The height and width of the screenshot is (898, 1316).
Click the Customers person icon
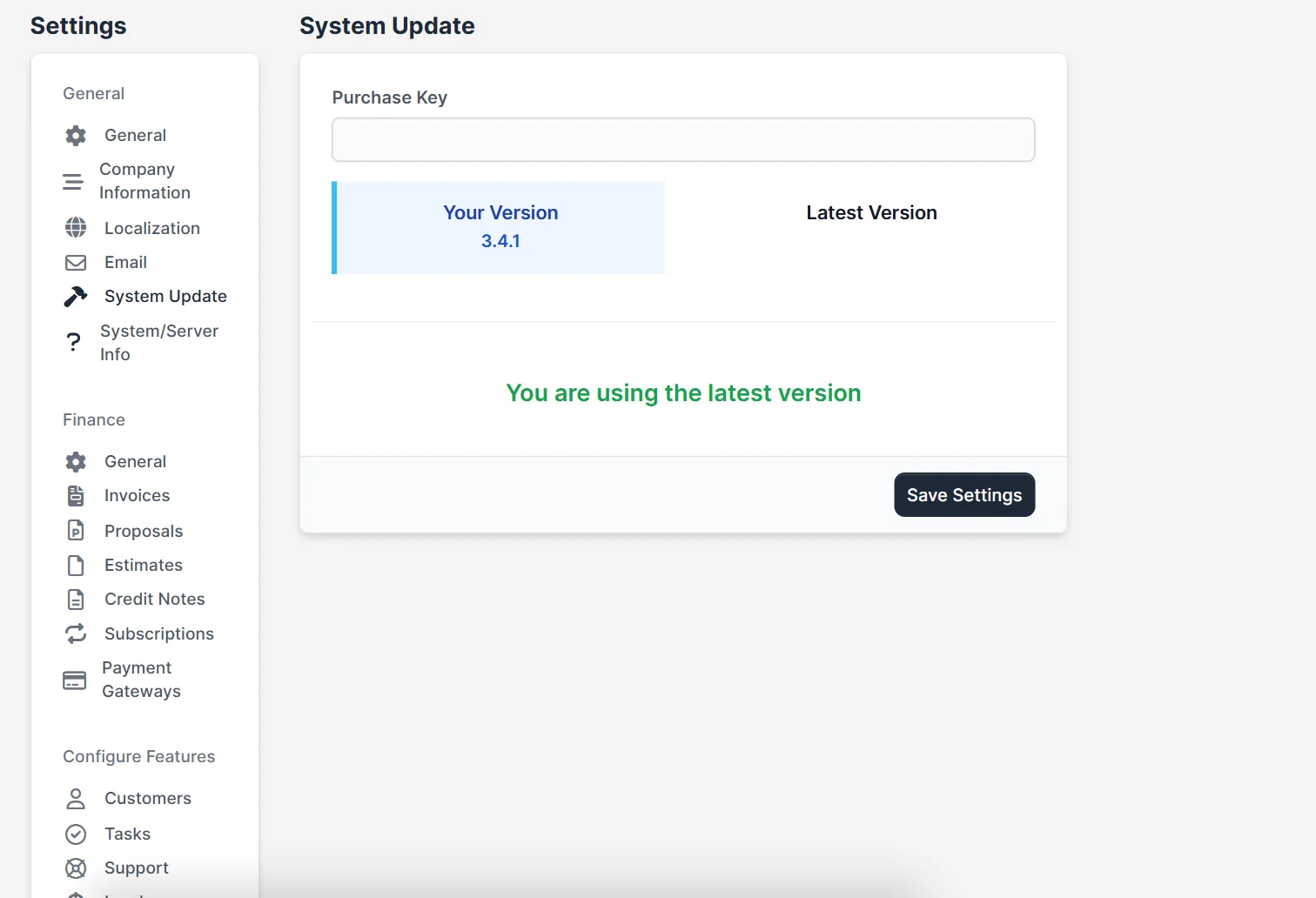click(76, 798)
